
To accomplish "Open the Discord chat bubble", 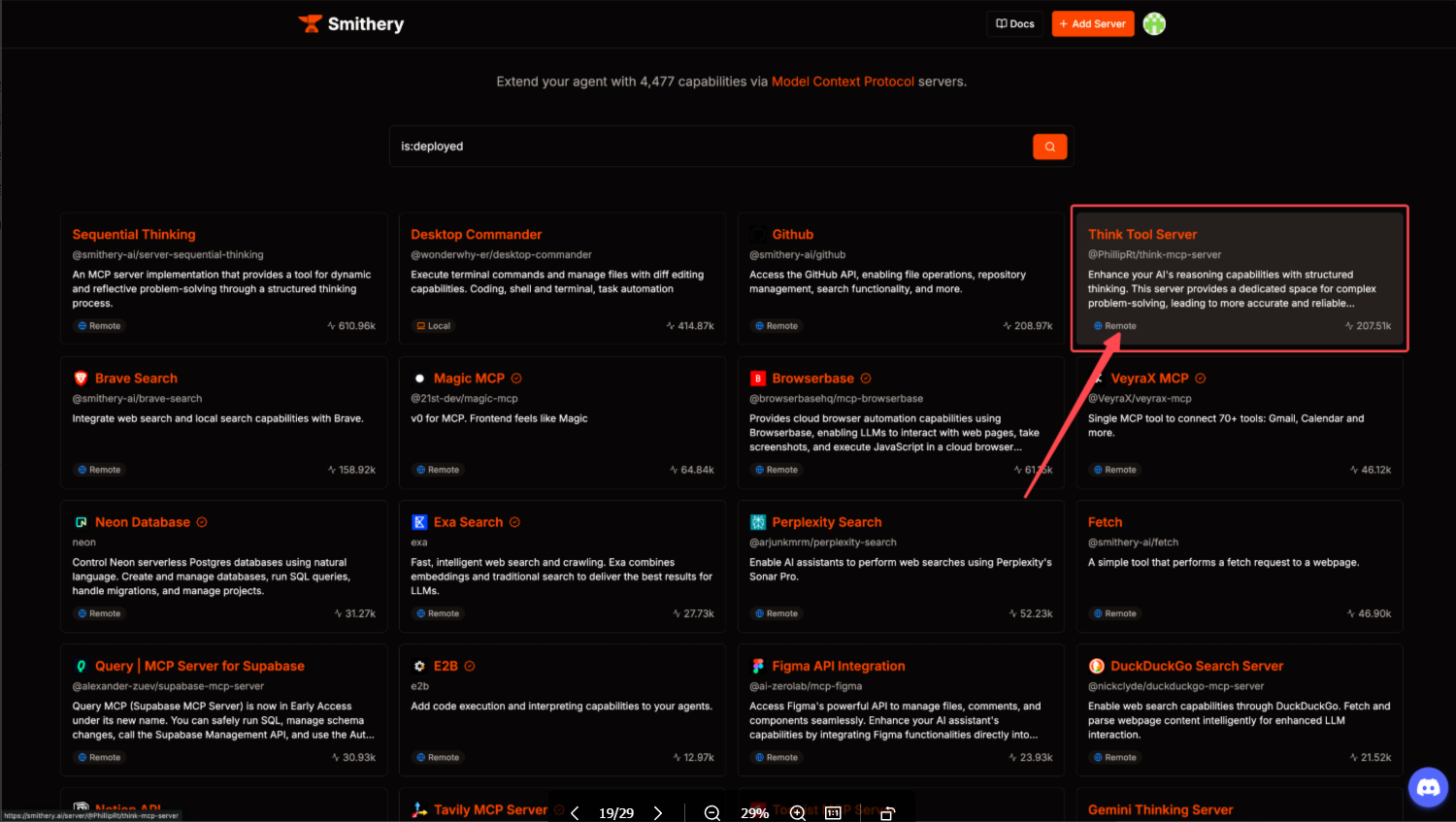I will pos(1428,788).
